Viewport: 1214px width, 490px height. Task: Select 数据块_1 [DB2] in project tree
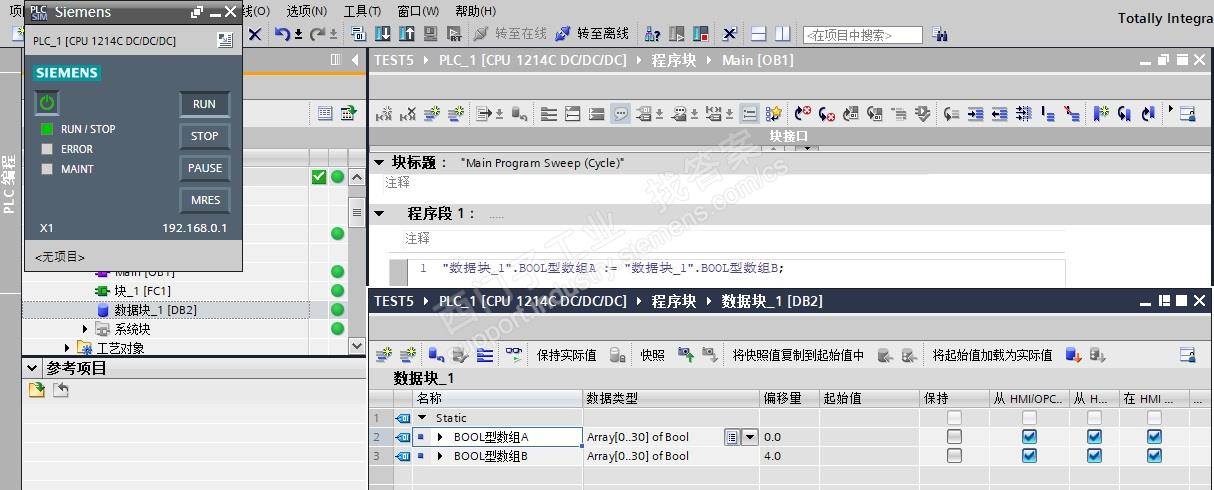tap(155, 310)
